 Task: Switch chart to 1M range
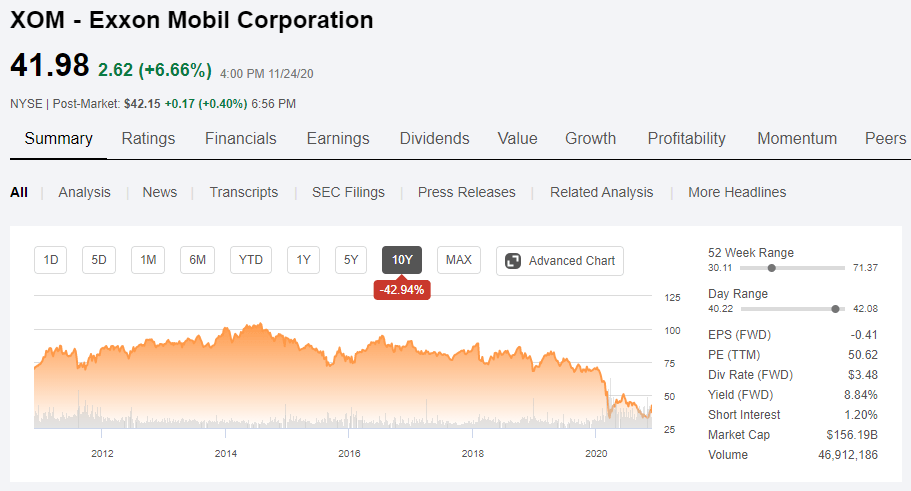pos(148,260)
